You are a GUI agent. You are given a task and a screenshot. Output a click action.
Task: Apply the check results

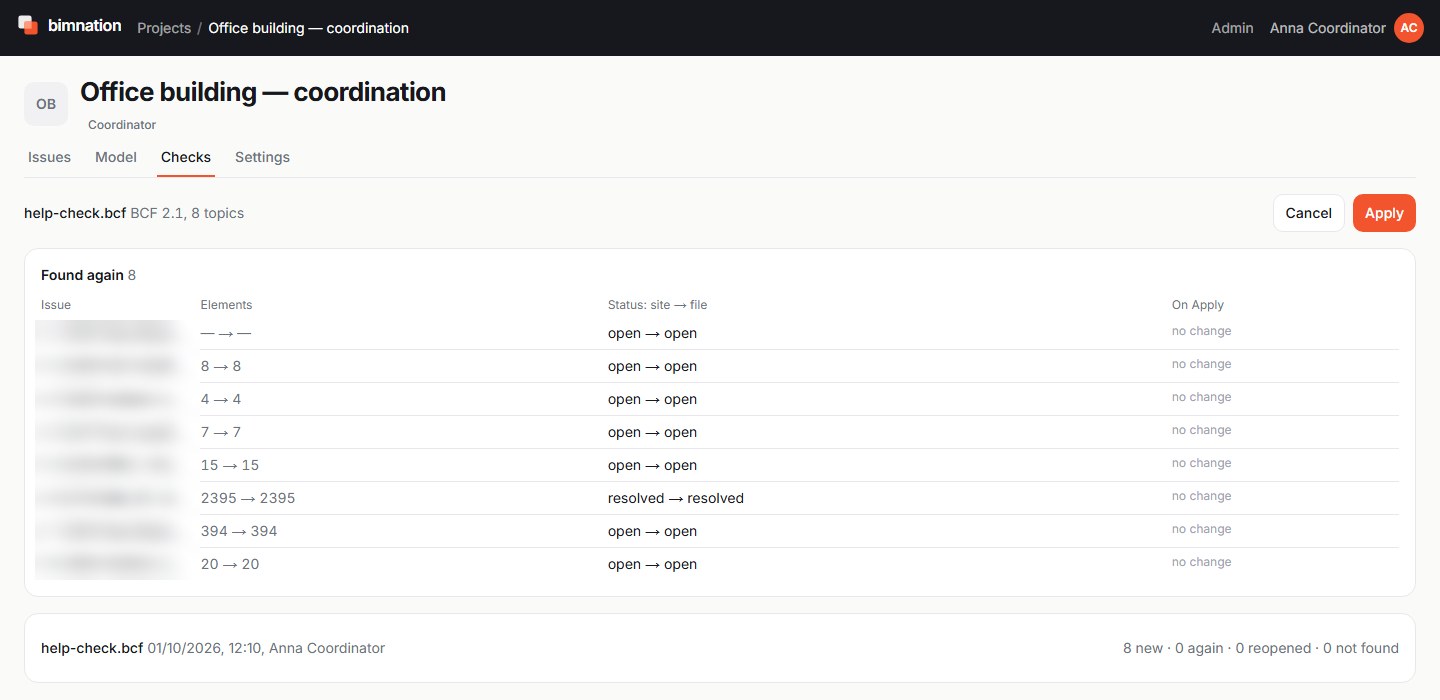[1384, 213]
